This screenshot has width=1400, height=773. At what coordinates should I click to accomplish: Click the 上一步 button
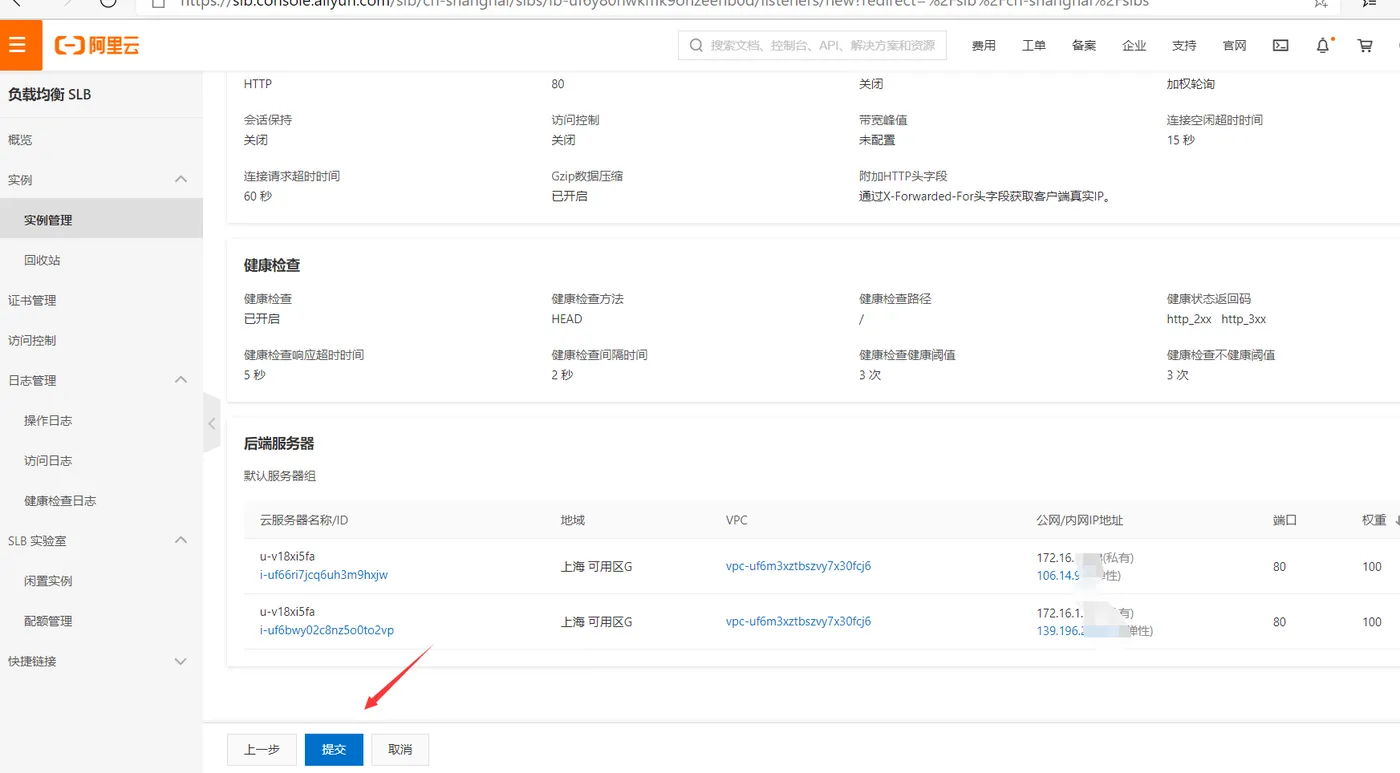262,749
